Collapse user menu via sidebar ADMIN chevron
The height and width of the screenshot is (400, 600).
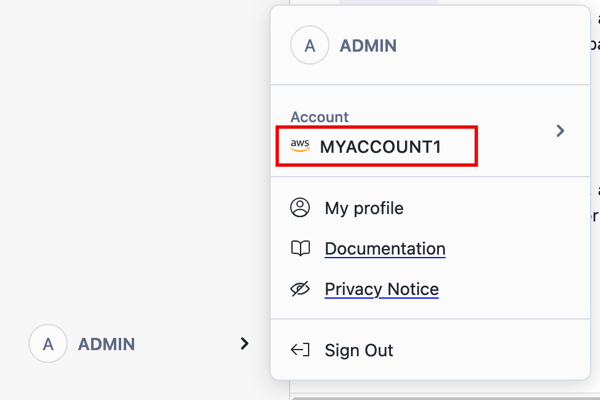244,344
